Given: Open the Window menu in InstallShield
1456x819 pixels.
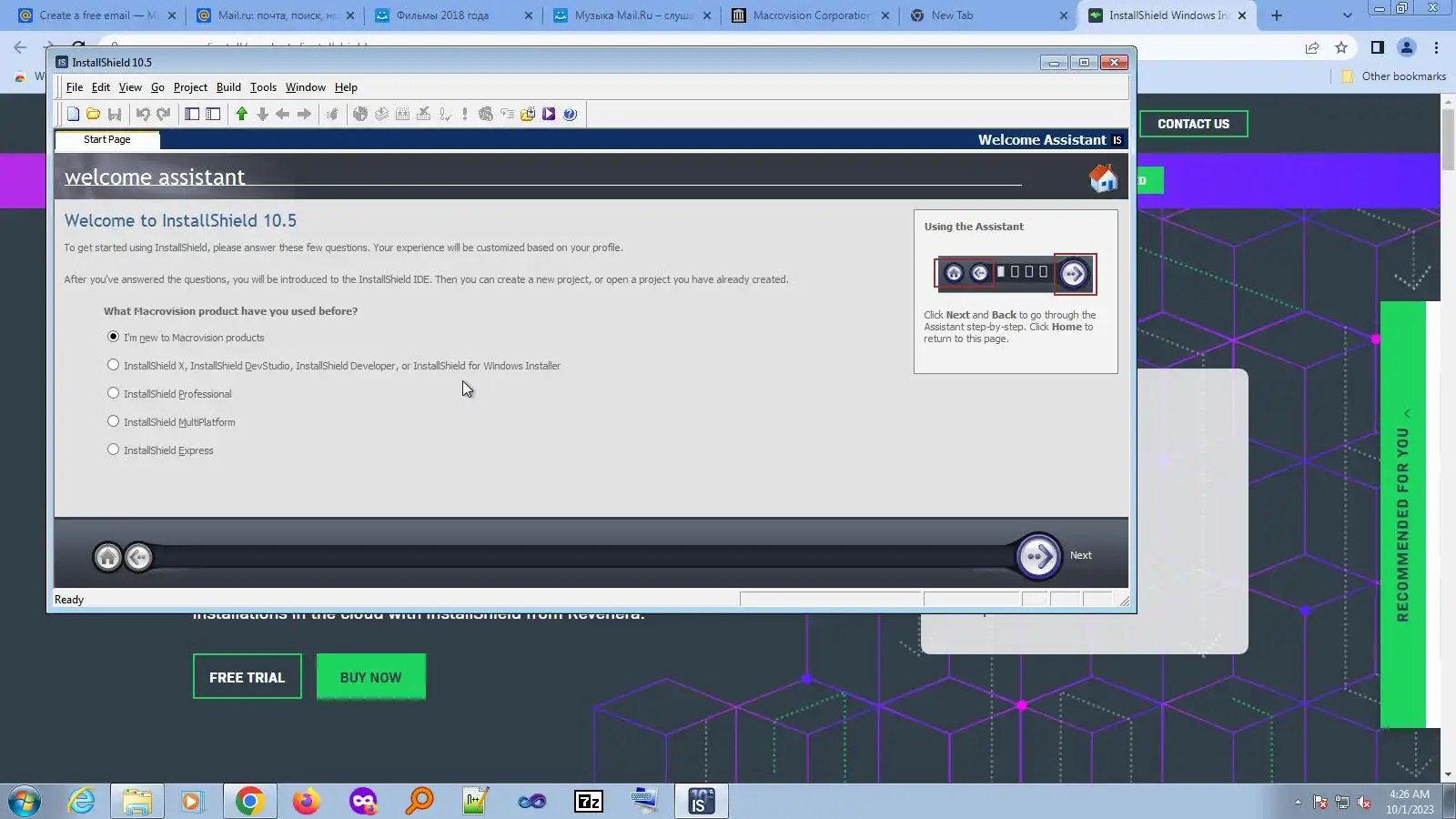Looking at the screenshot, I should pos(305,87).
